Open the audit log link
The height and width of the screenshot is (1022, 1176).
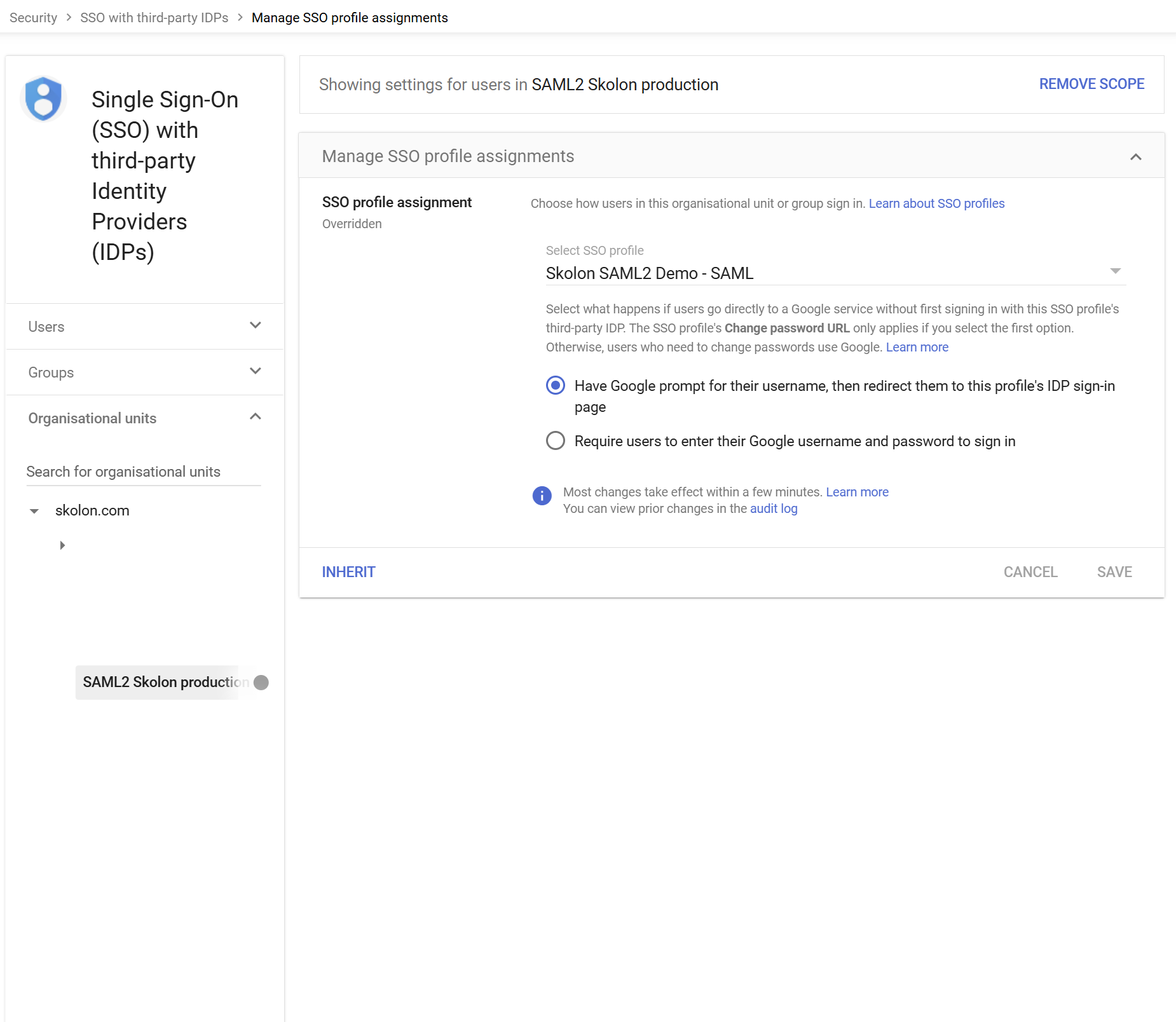pyautogui.click(x=773, y=508)
